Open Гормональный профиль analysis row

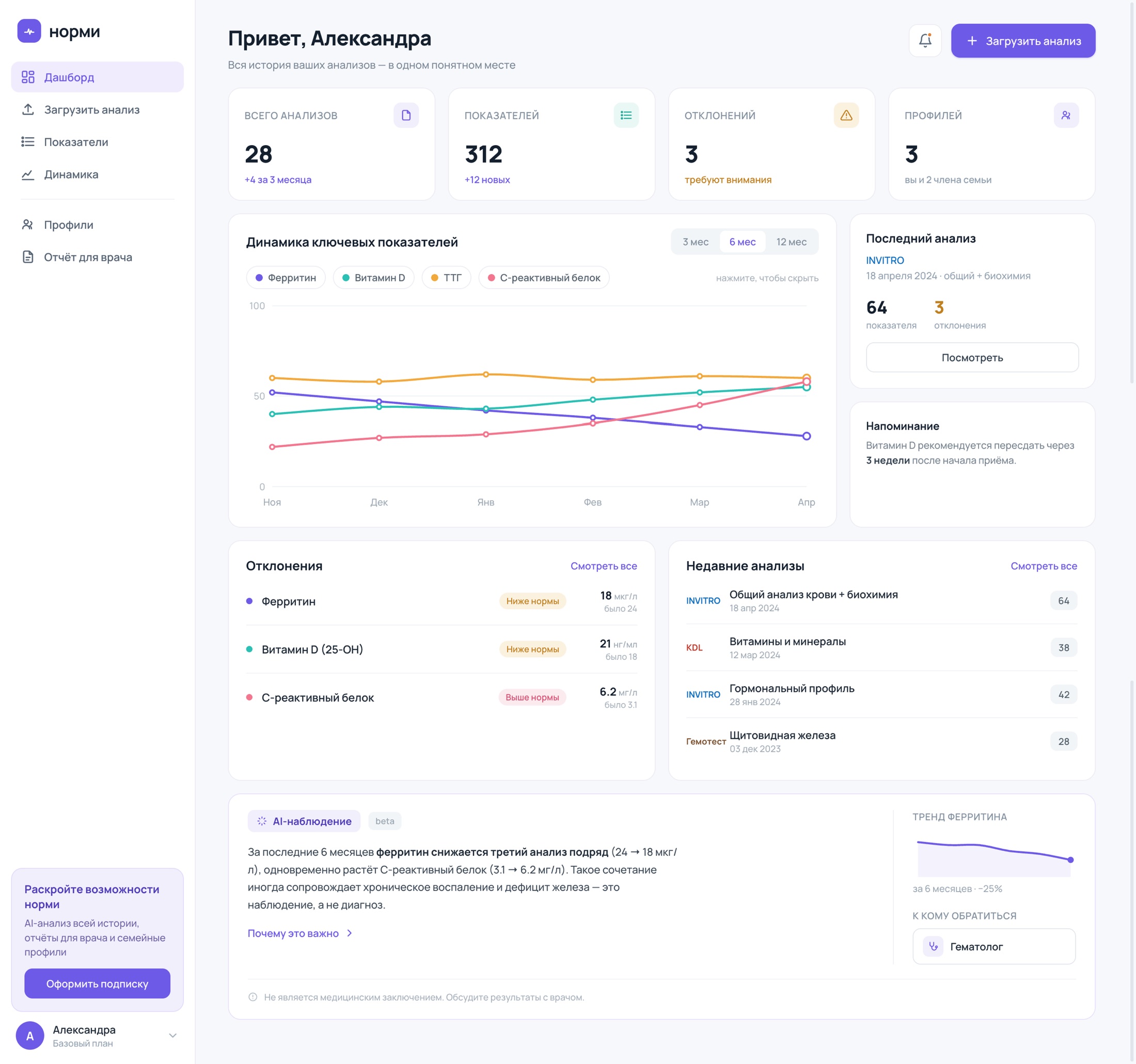[x=882, y=694]
